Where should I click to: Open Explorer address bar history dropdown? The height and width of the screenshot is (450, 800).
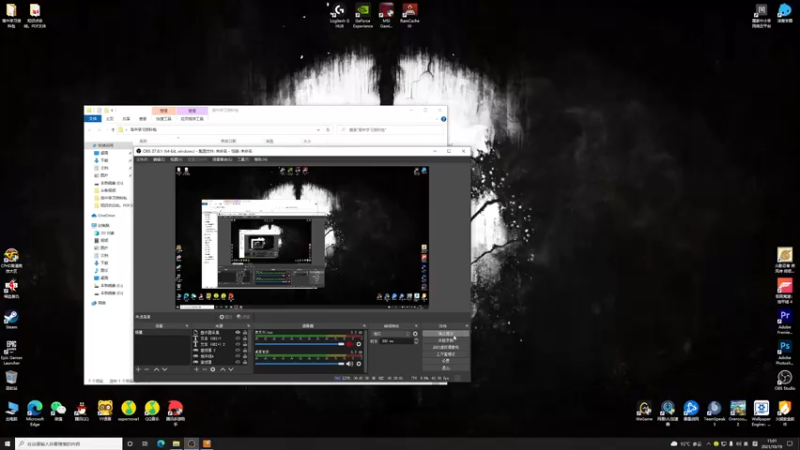(318, 130)
